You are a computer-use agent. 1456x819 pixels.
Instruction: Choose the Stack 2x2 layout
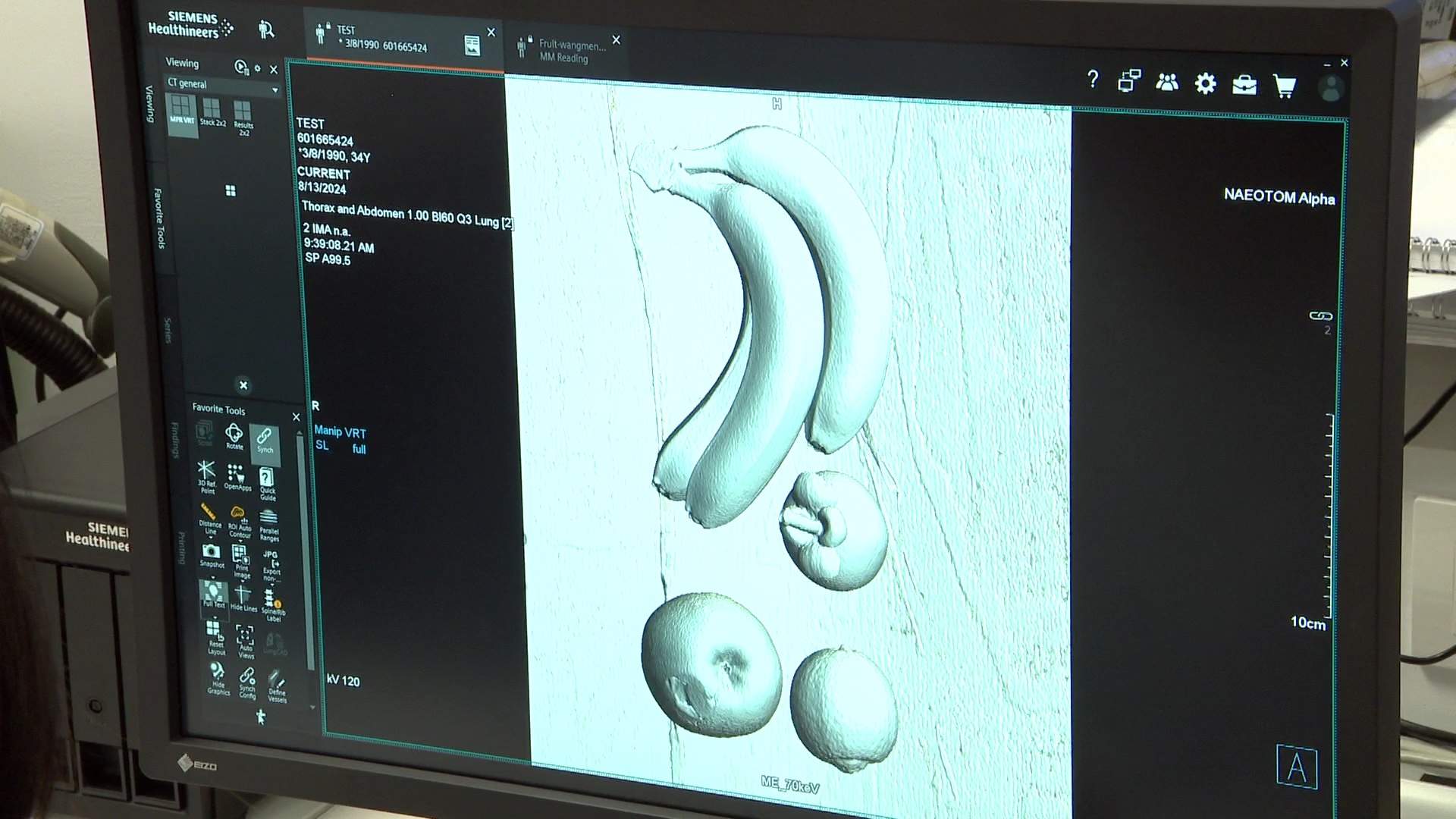[212, 112]
